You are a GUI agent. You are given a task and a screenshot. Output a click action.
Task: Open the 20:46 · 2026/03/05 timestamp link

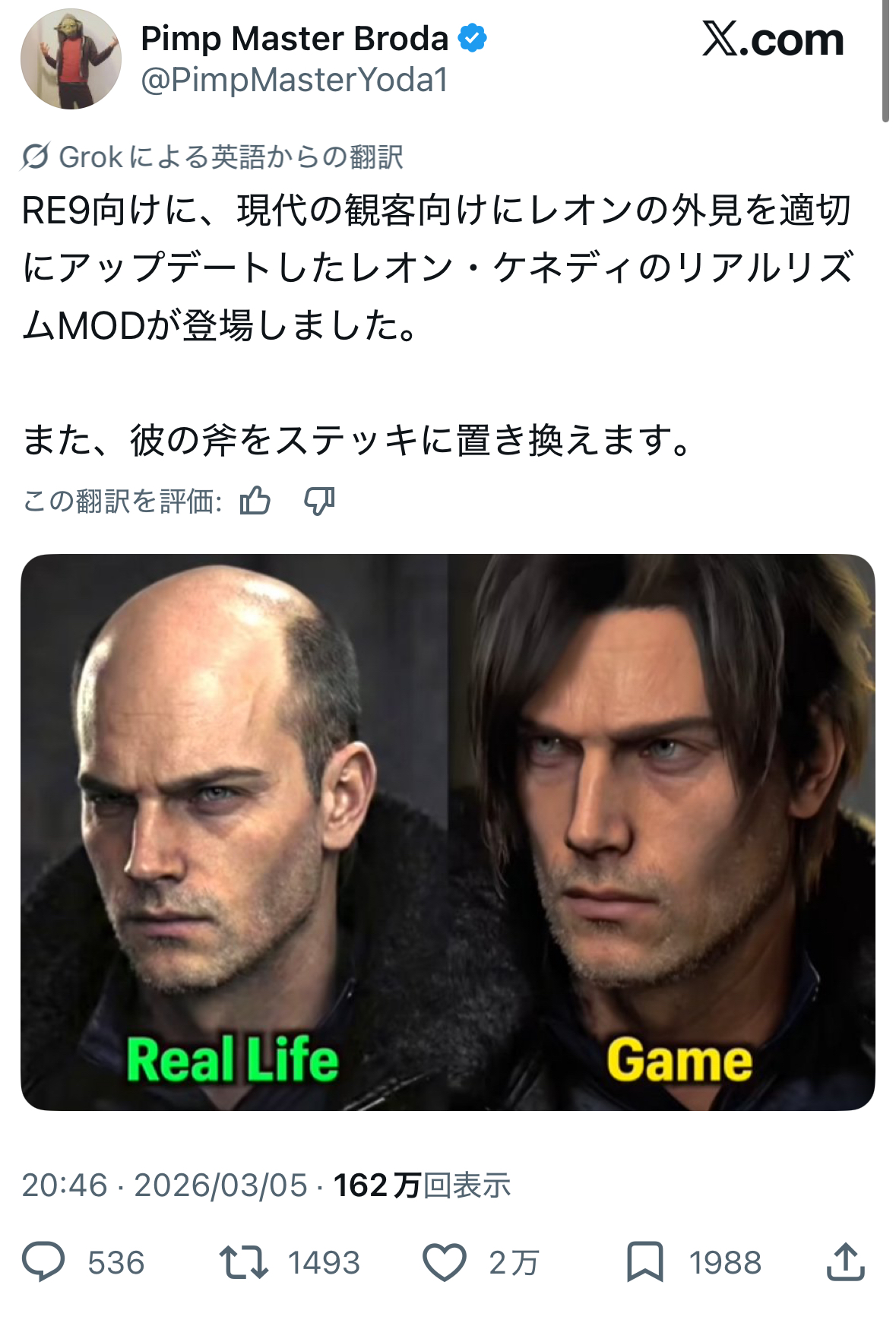[164, 1185]
